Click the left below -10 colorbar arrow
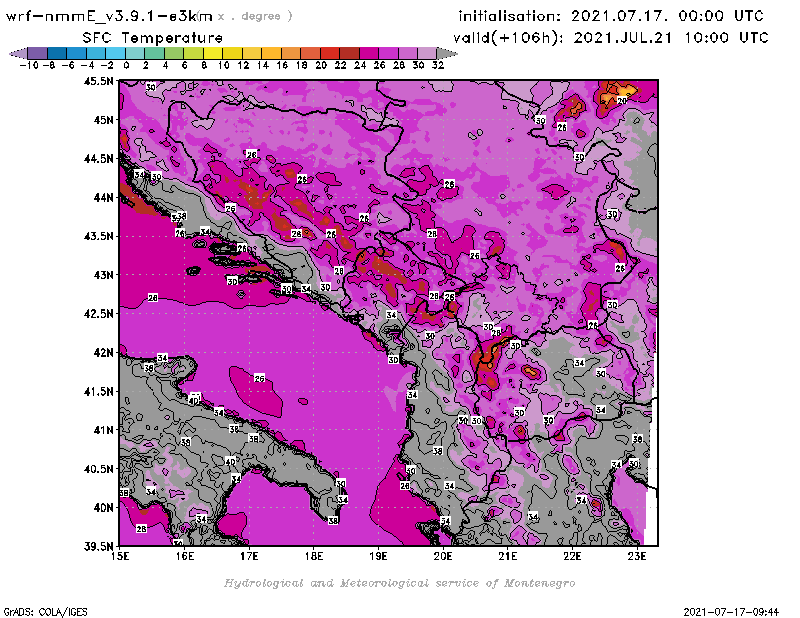Viewport: 800px width, 618px height. 18,53
